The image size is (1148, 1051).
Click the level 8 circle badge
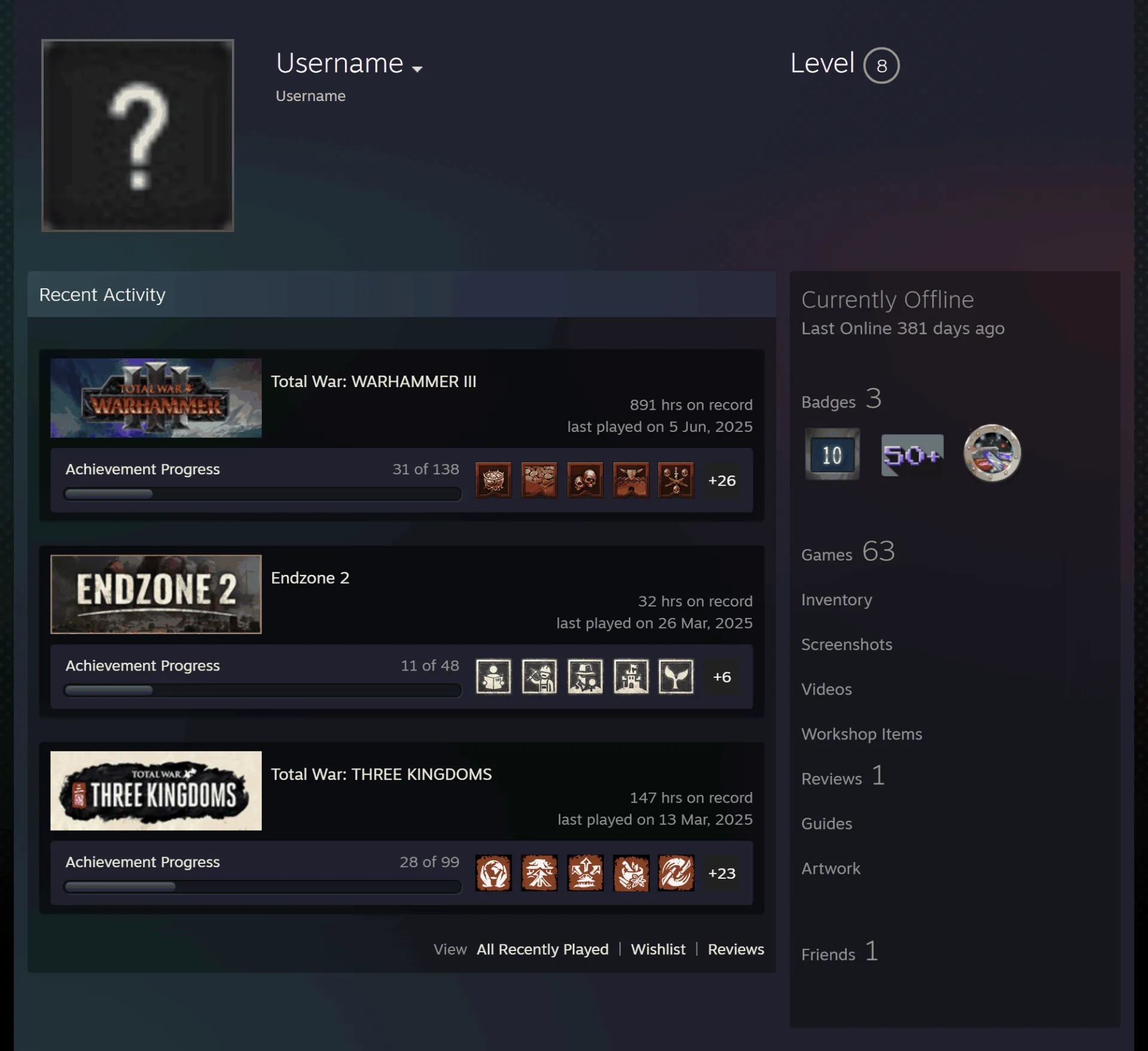(881, 65)
